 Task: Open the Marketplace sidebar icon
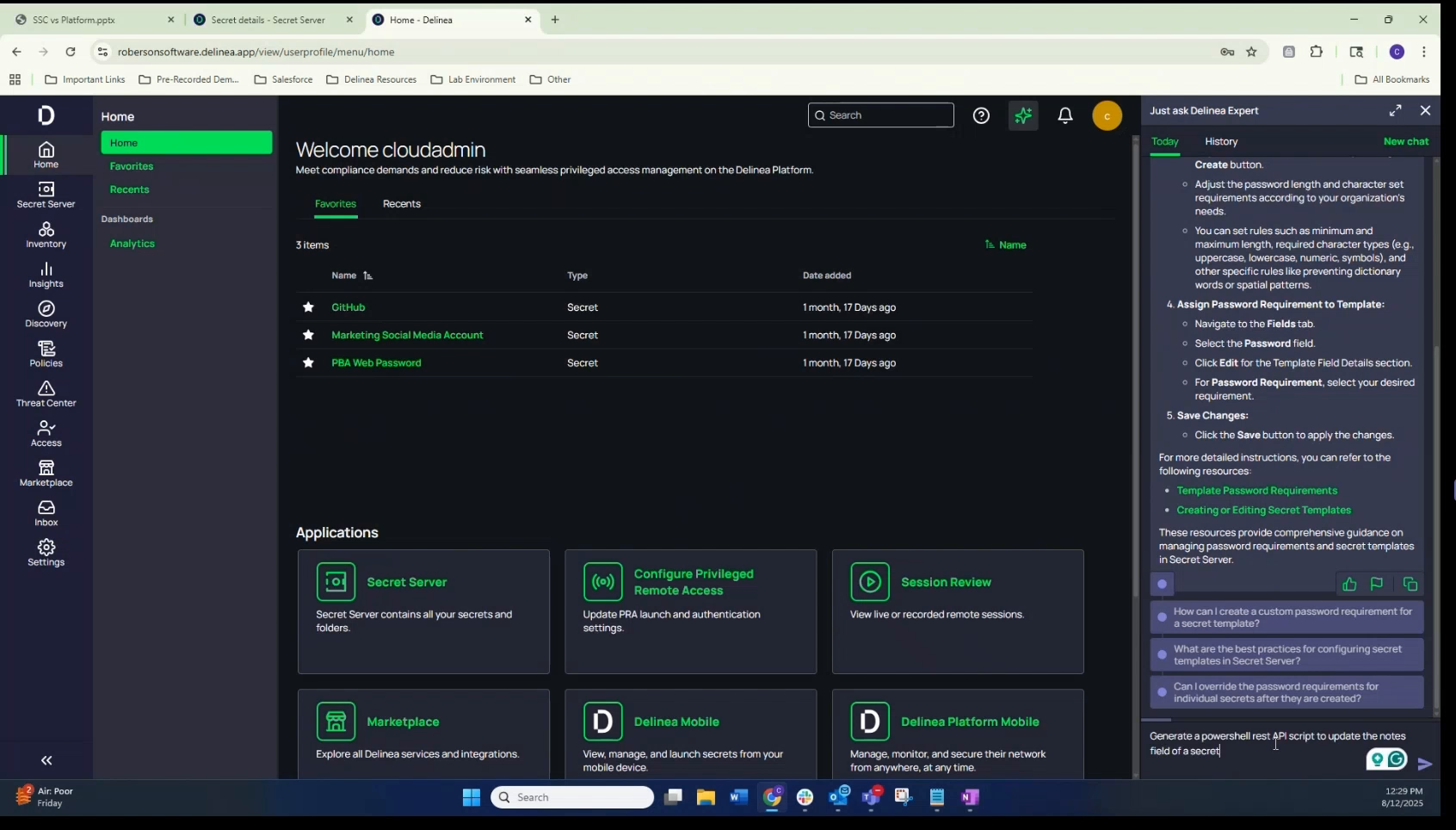46,473
